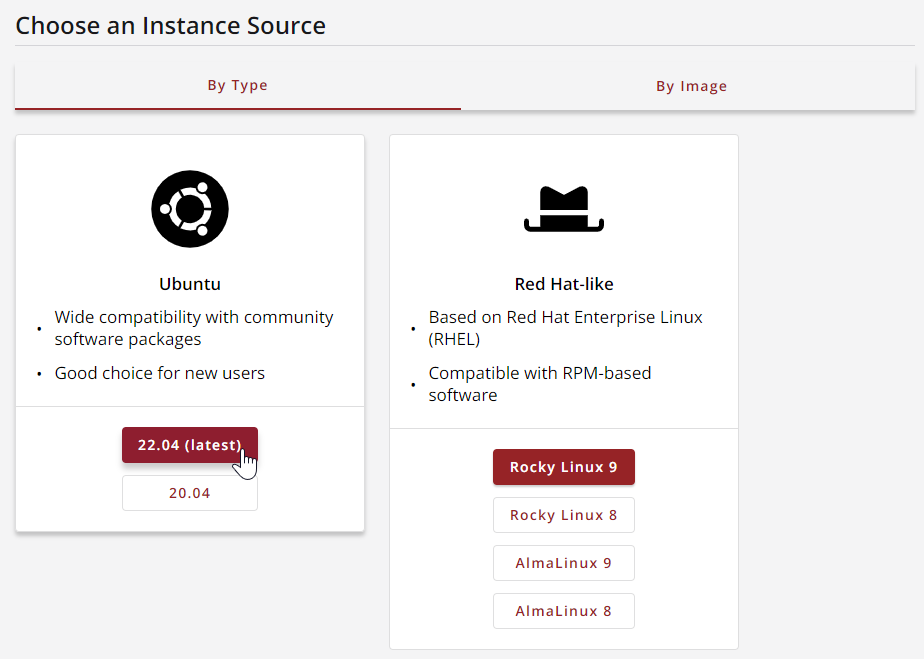Click the highlighted 22.04 latest version button
Viewport: 924px width, 659px height.
(190, 445)
